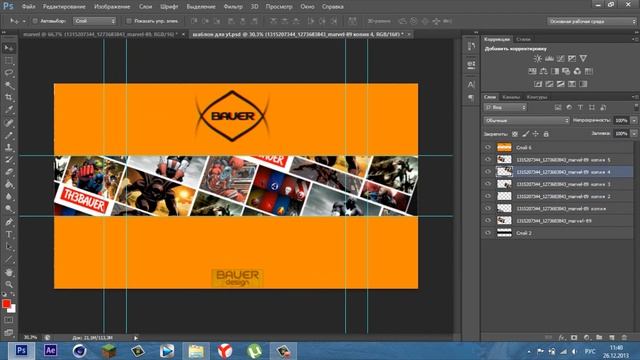Image resolution: width=640 pixels, height=360 pixels.
Task: Open the Фильтр menu
Action: [233, 7]
